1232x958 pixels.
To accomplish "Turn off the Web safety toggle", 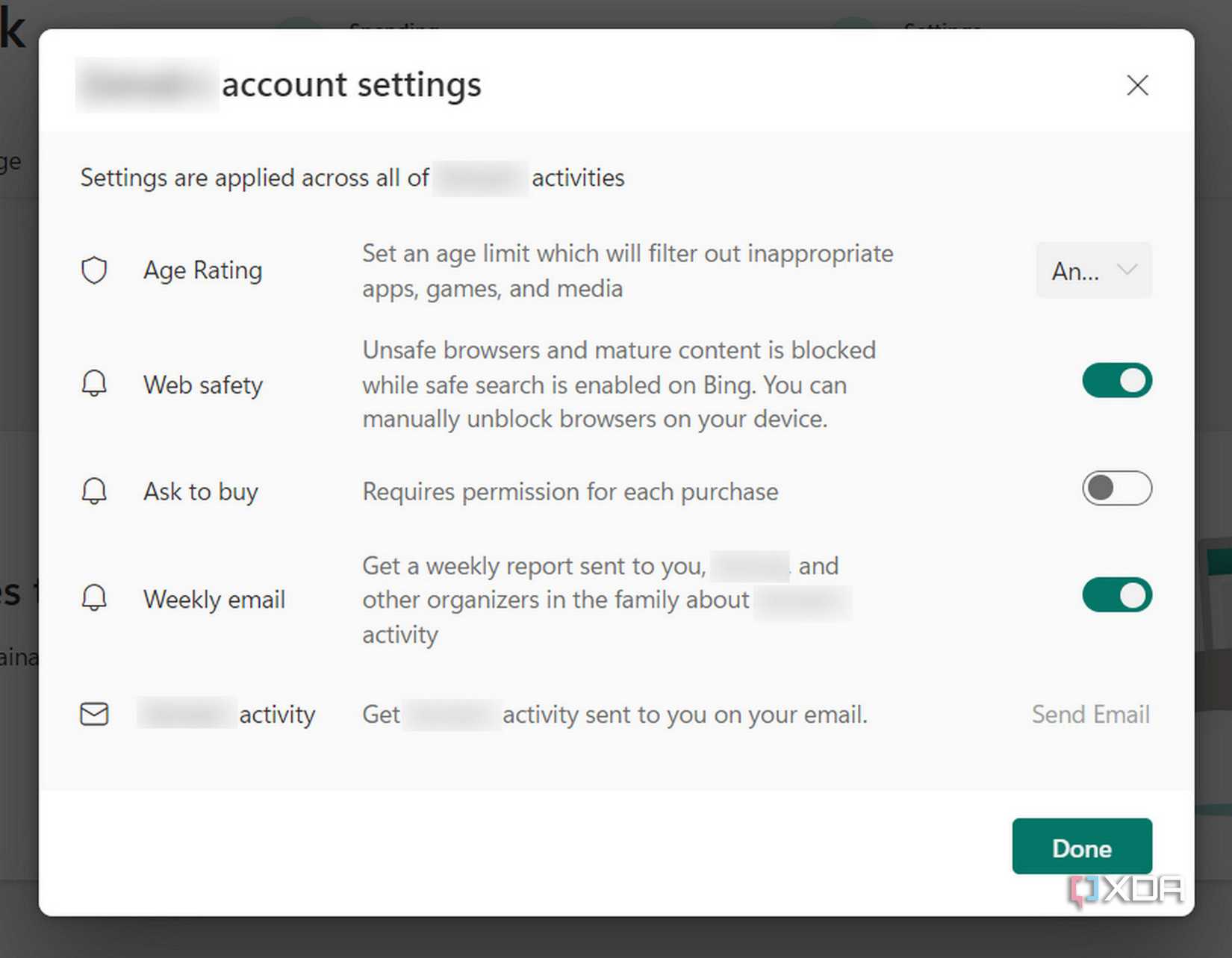I will click(x=1117, y=381).
